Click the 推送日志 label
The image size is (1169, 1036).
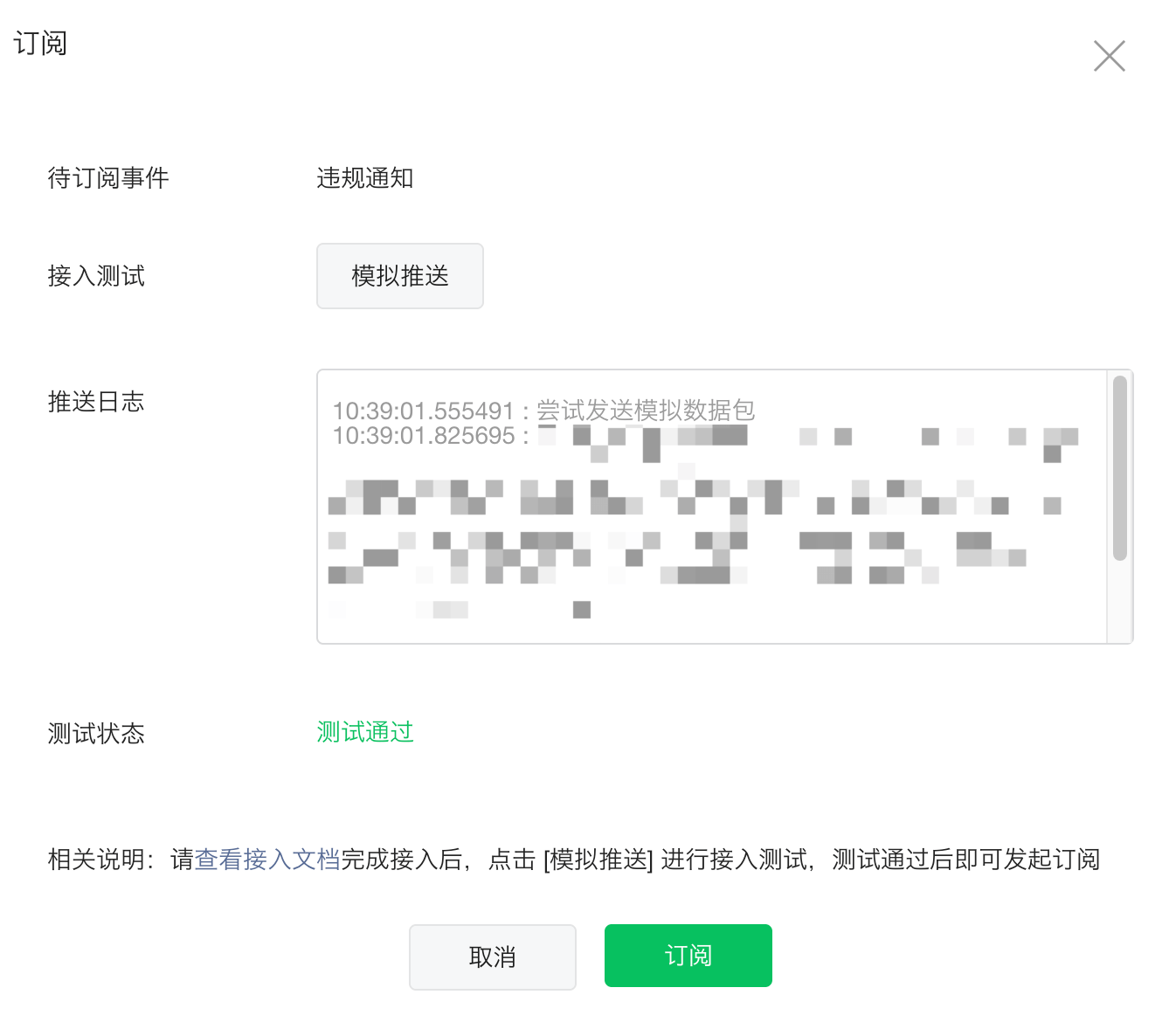pos(96,402)
